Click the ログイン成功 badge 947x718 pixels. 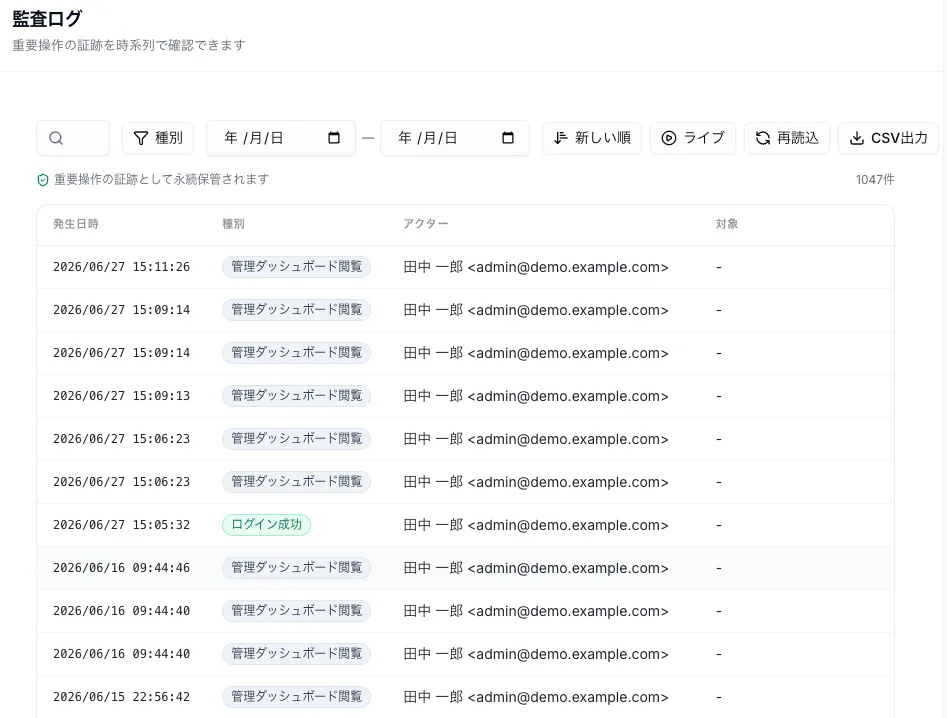click(x=266, y=525)
